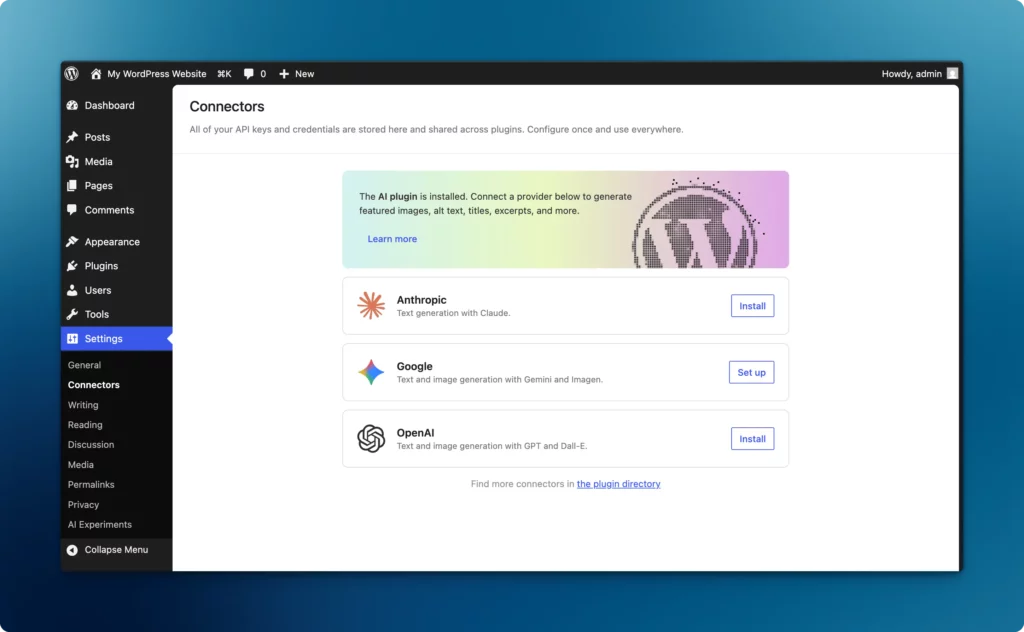Click the Settings sliders icon
Screen dimensions: 1024x632
coord(72,338)
